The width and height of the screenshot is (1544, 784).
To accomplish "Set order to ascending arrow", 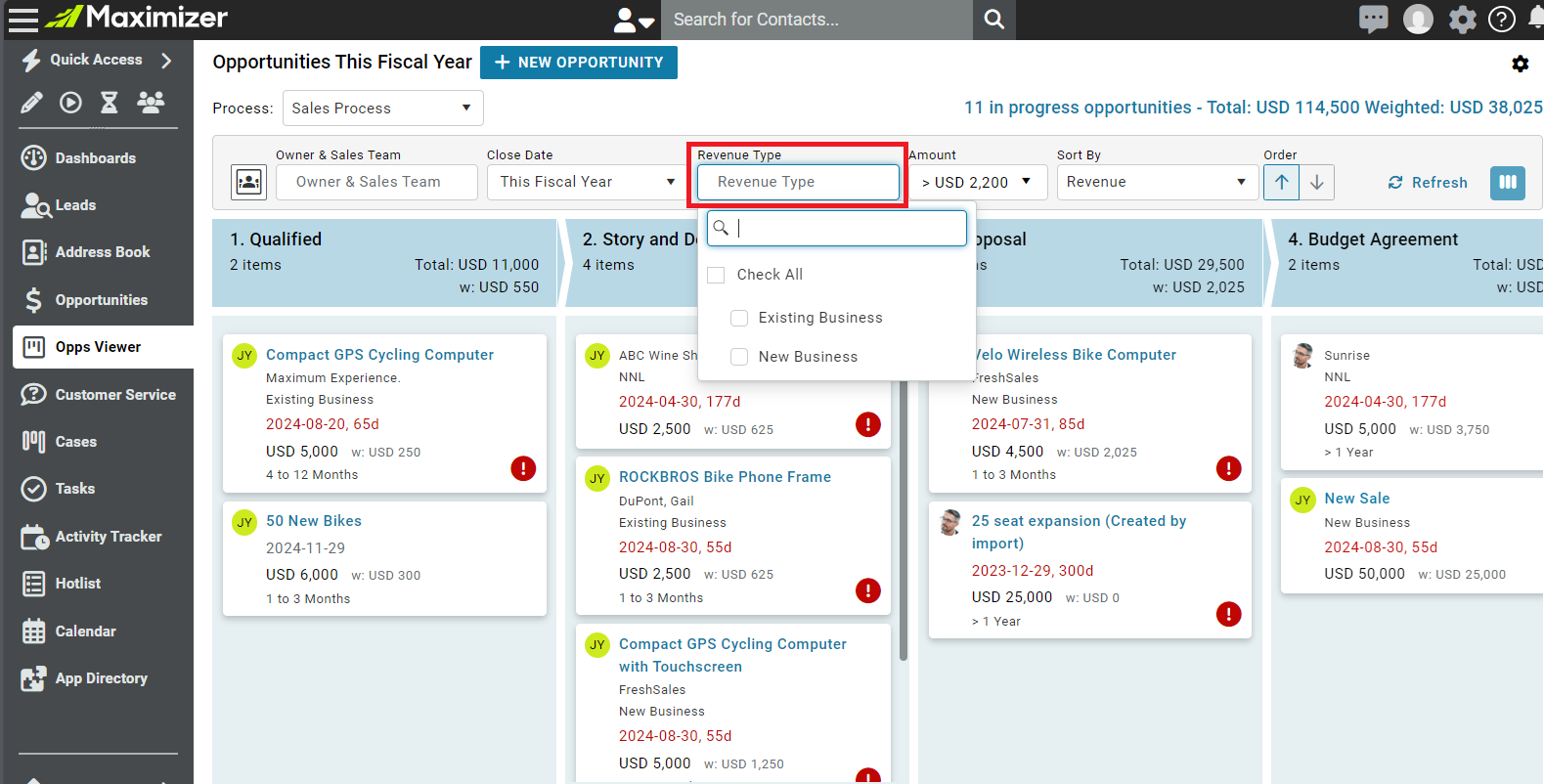I will point(1281,182).
